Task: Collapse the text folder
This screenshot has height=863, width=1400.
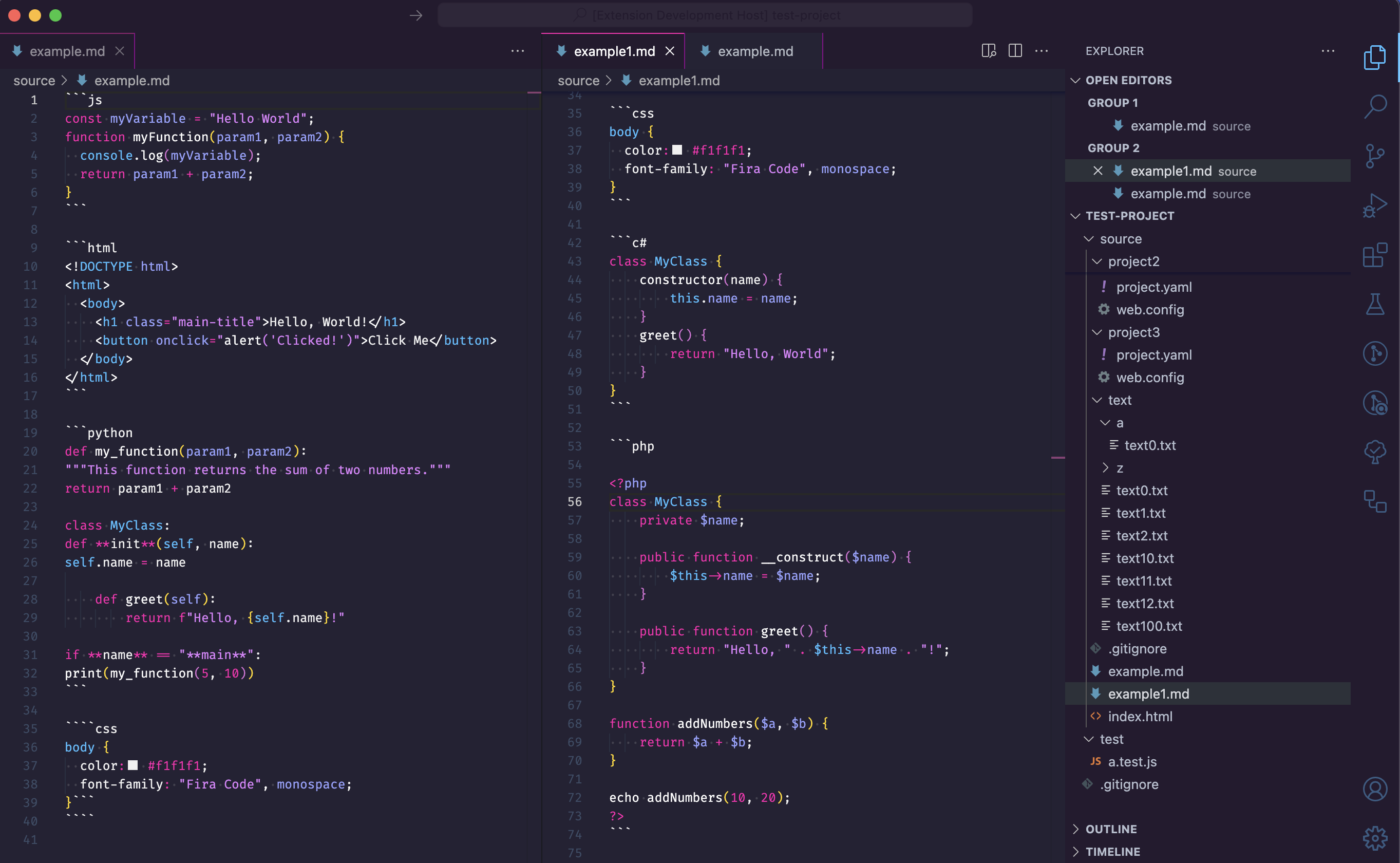Action: pyautogui.click(x=1096, y=400)
